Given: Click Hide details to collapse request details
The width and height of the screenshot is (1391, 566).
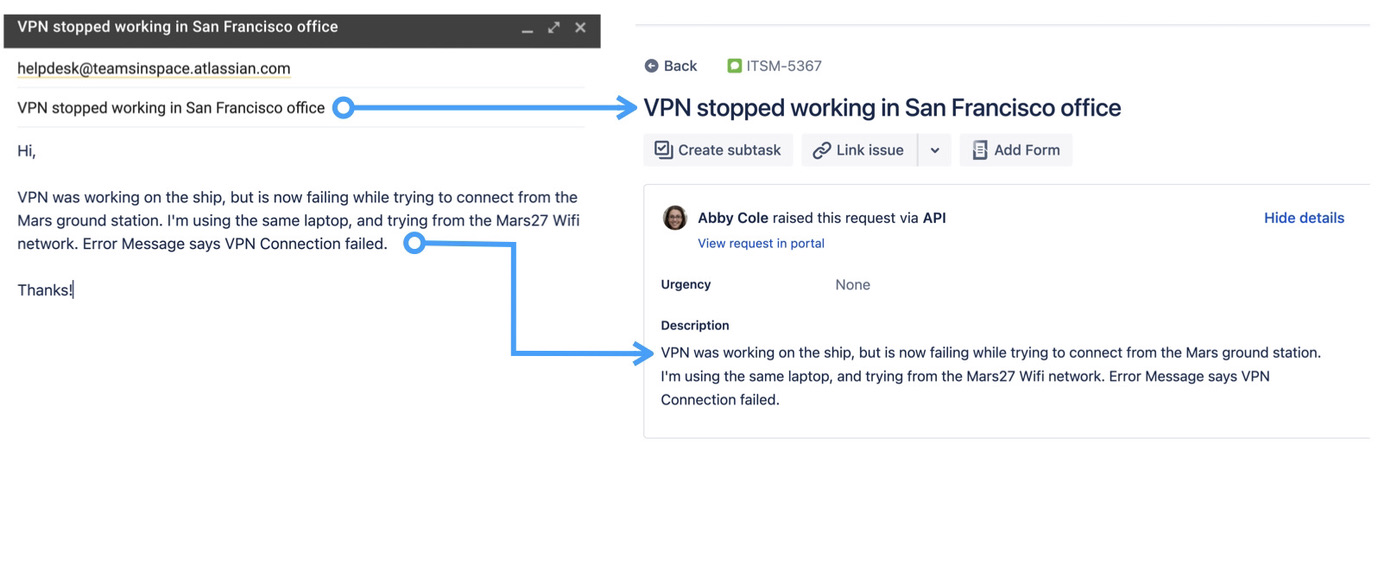Looking at the screenshot, I should click(1303, 218).
